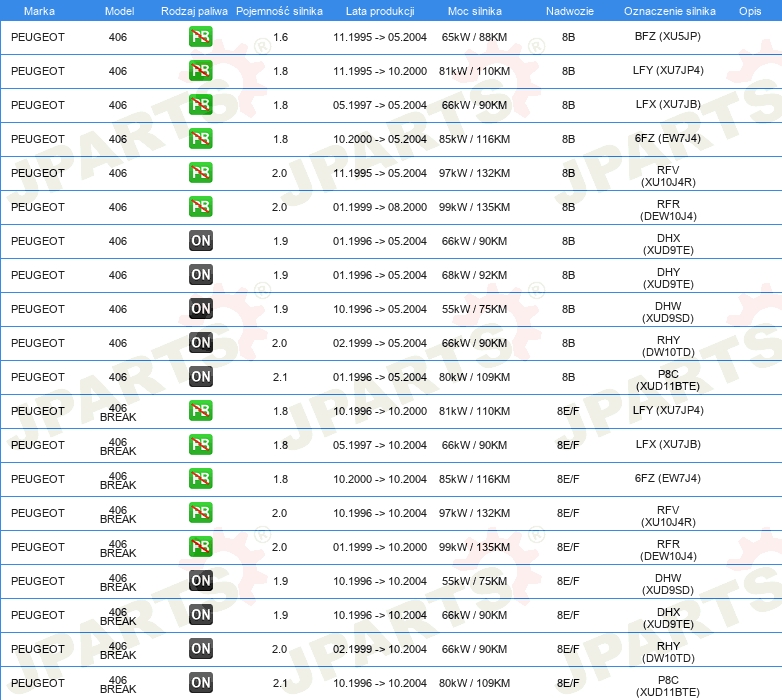
Task: Click petrol icon in 406 BREAK LFX row
Action: [x=200, y=445]
